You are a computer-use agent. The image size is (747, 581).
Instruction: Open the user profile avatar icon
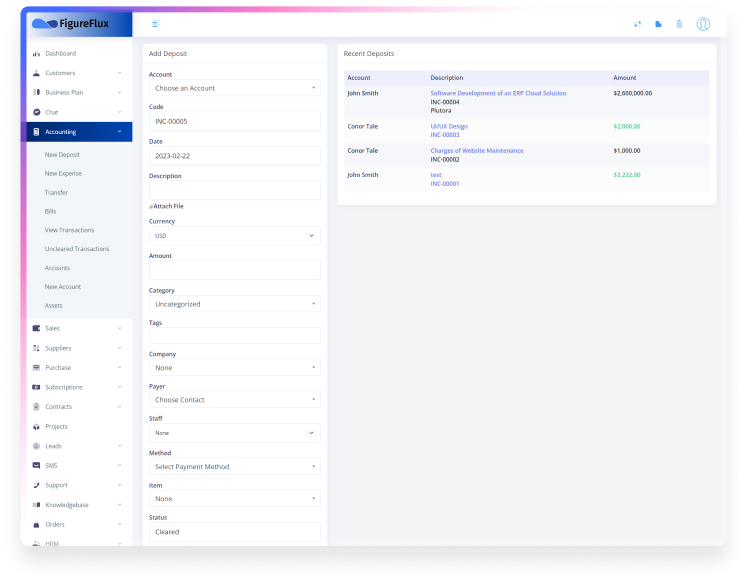coord(703,23)
